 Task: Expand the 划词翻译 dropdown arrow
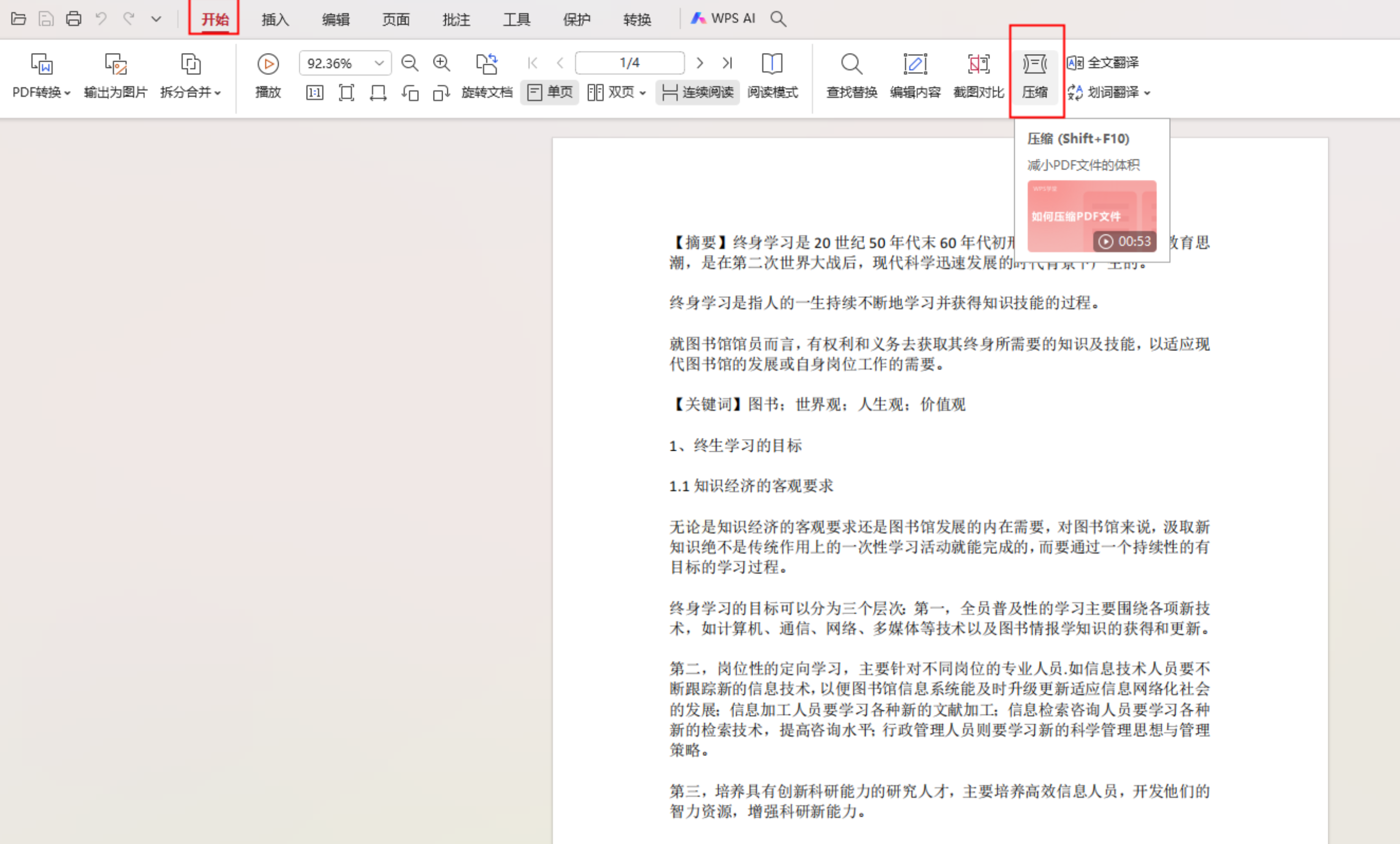click(x=1148, y=93)
